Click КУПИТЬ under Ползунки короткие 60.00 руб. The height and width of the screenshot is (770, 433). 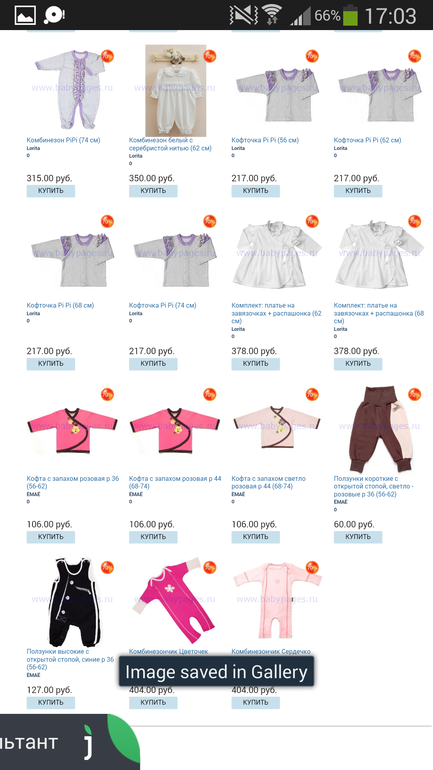(358, 537)
